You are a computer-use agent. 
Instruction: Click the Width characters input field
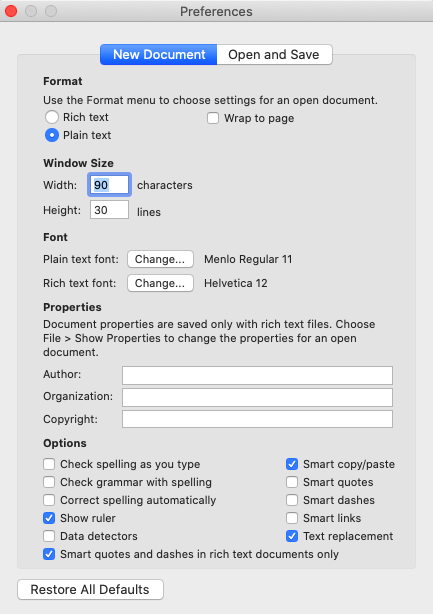(109, 185)
